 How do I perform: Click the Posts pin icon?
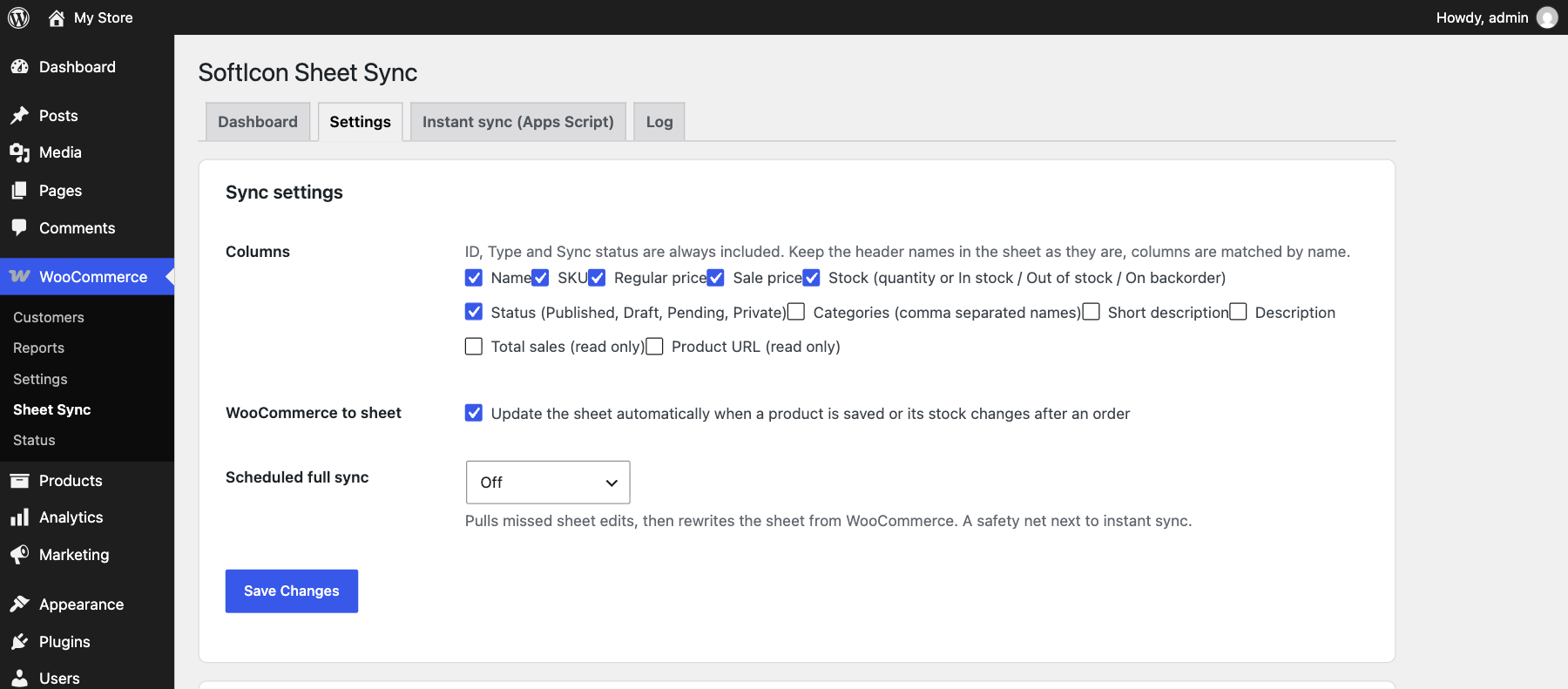[19, 116]
